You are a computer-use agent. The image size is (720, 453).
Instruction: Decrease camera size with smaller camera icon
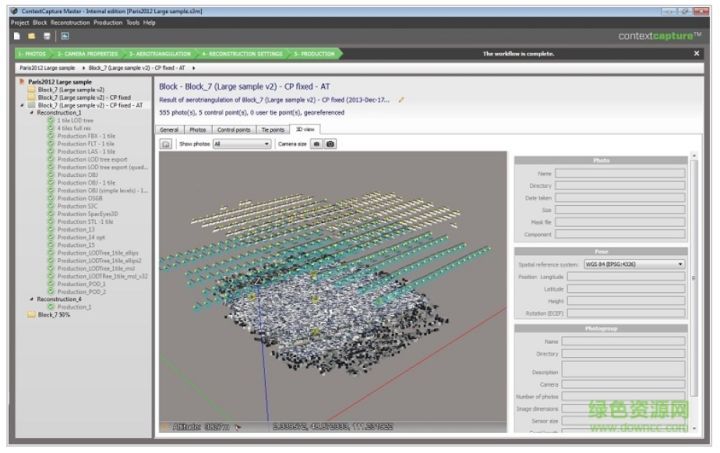coord(316,144)
